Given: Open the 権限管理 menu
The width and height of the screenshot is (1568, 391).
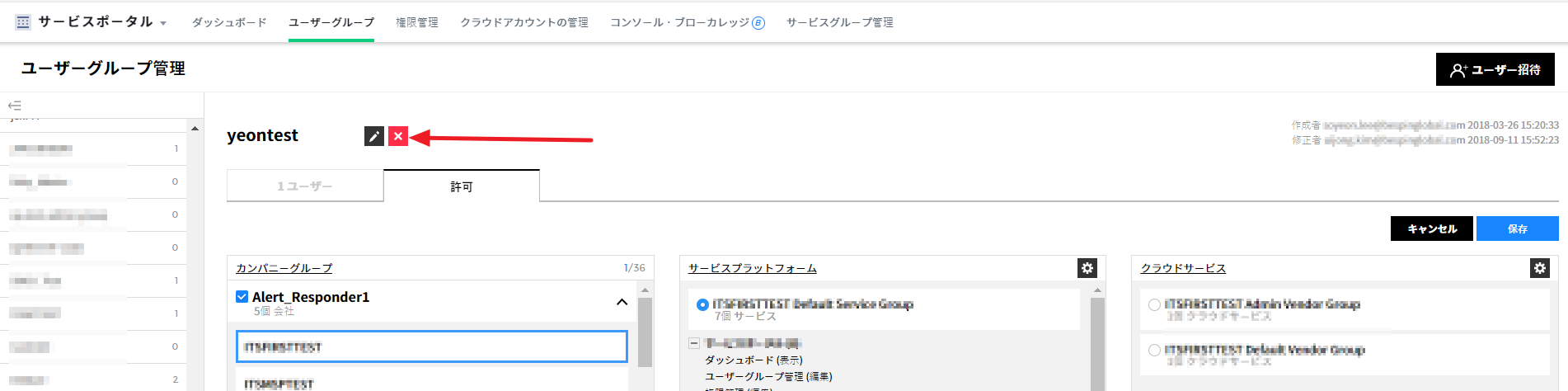Looking at the screenshot, I should tap(416, 22).
